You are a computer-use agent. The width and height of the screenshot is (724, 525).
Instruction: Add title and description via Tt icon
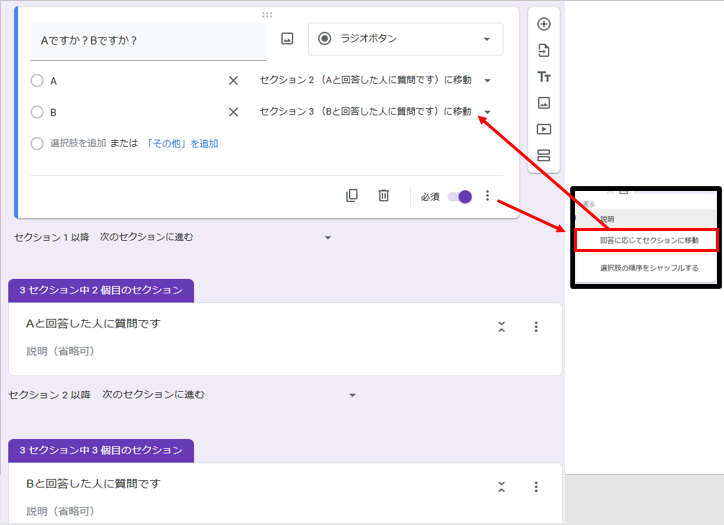click(x=543, y=77)
